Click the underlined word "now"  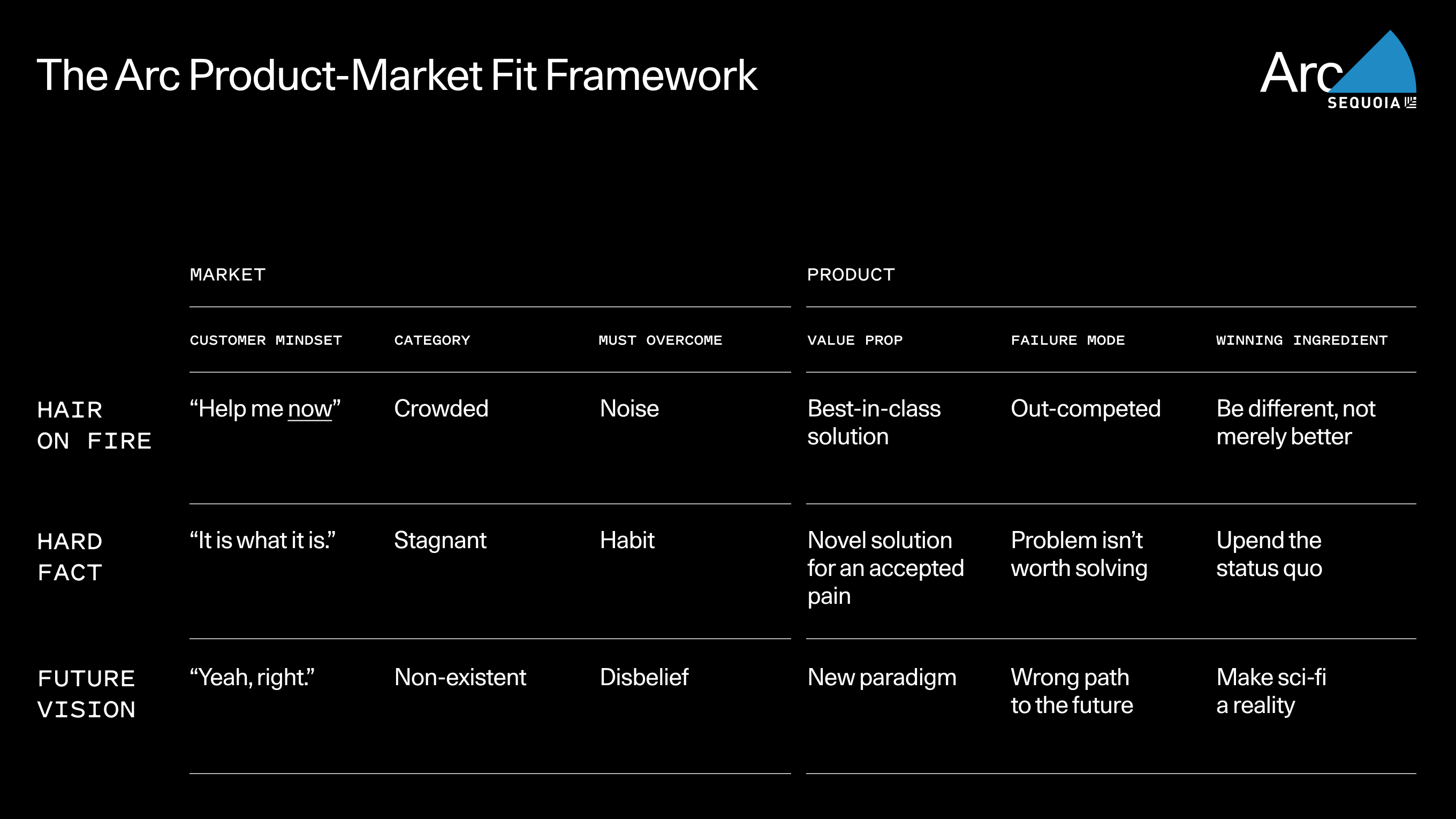click(310, 409)
